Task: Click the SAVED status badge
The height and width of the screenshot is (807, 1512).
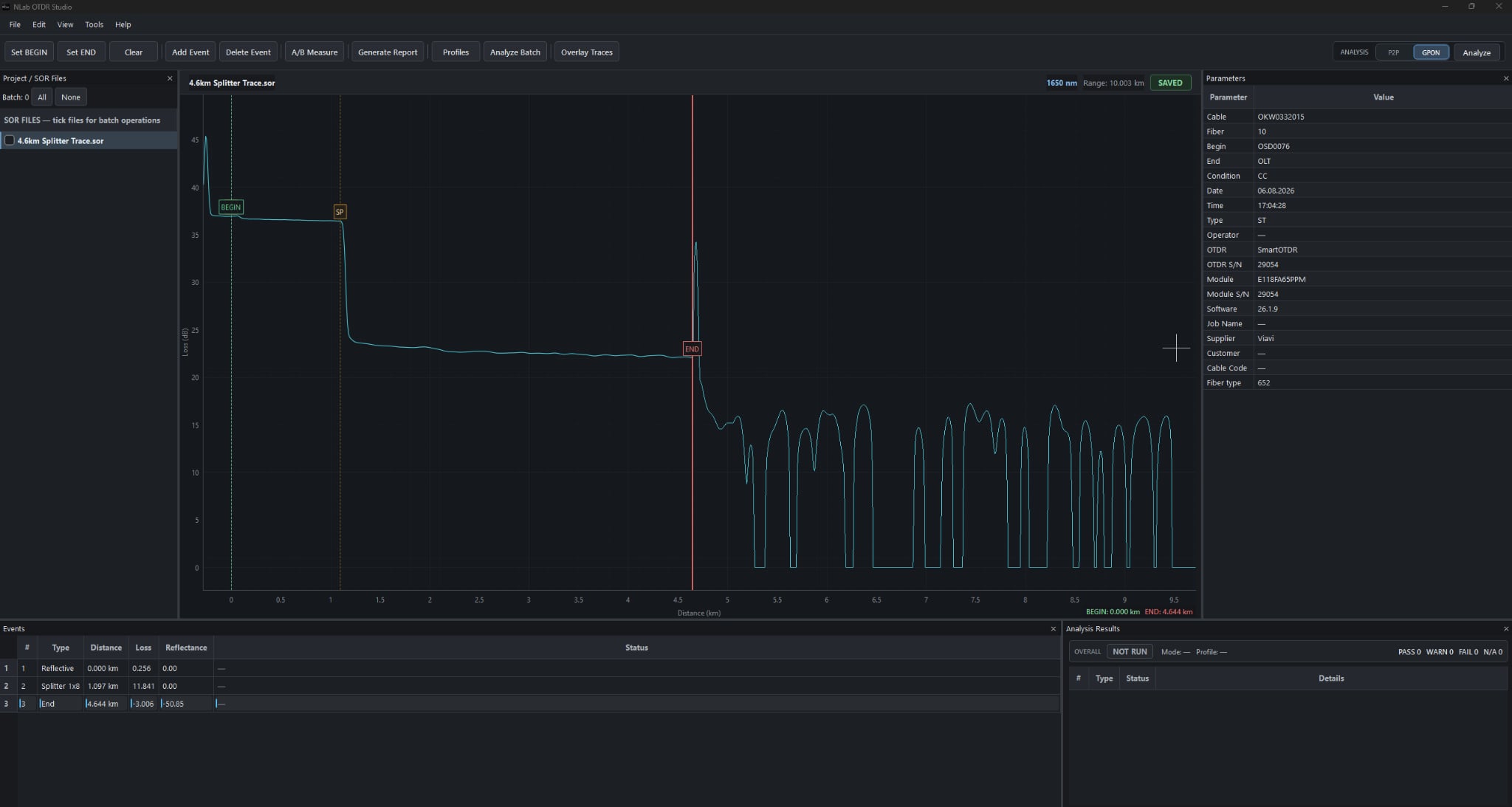Action: [1170, 83]
